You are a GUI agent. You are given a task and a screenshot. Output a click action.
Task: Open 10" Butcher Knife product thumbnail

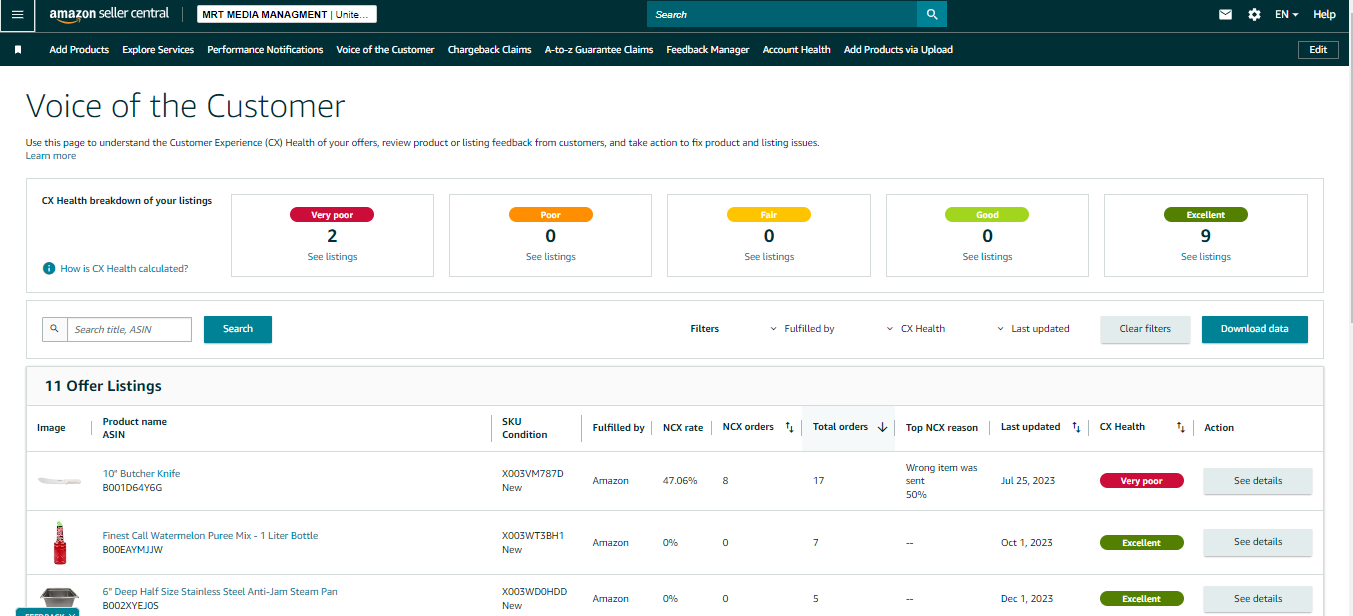(x=59, y=481)
